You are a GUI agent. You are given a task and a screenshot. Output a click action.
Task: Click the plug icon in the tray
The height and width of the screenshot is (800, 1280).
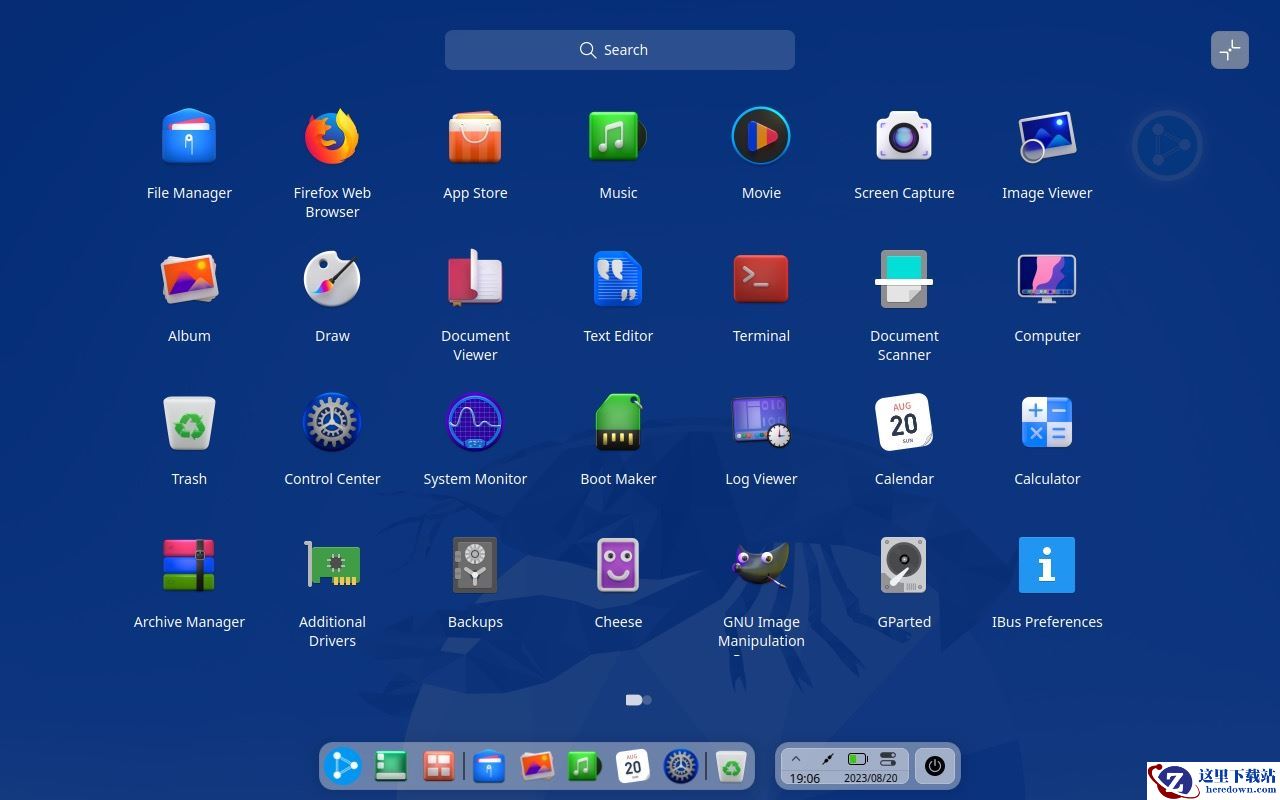coord(827,760)
